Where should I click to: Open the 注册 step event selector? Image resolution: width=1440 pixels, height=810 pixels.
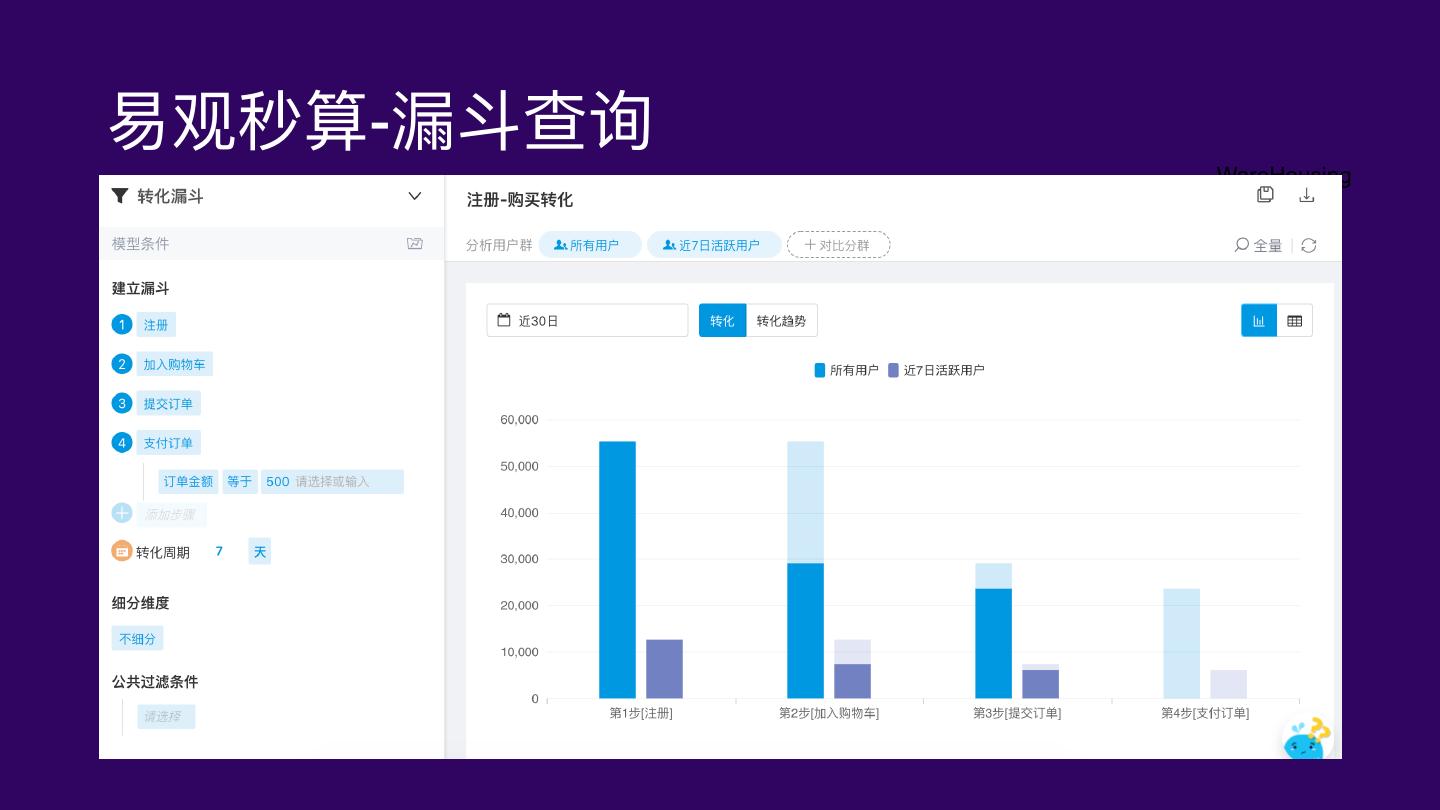pos(156,324)
